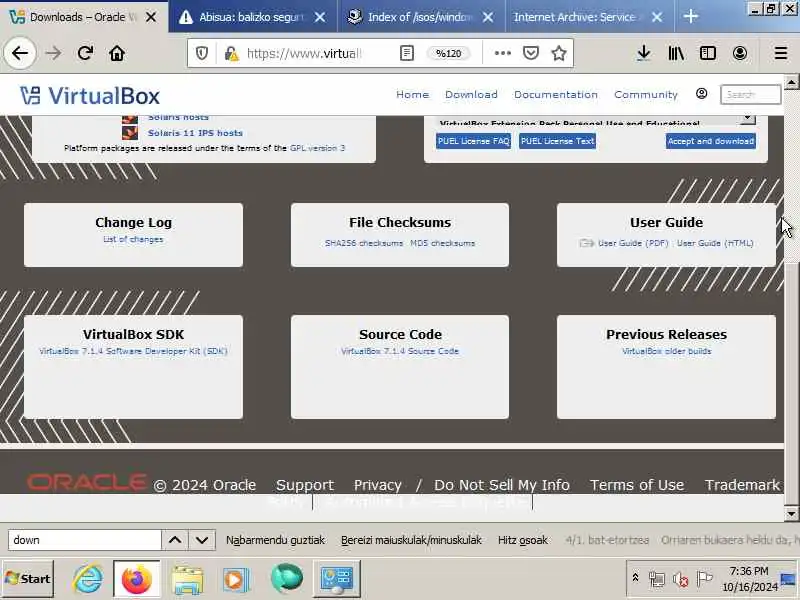Bookmark this page with the star
This screenshot has width=800, height=600.
tap(559, 53)
